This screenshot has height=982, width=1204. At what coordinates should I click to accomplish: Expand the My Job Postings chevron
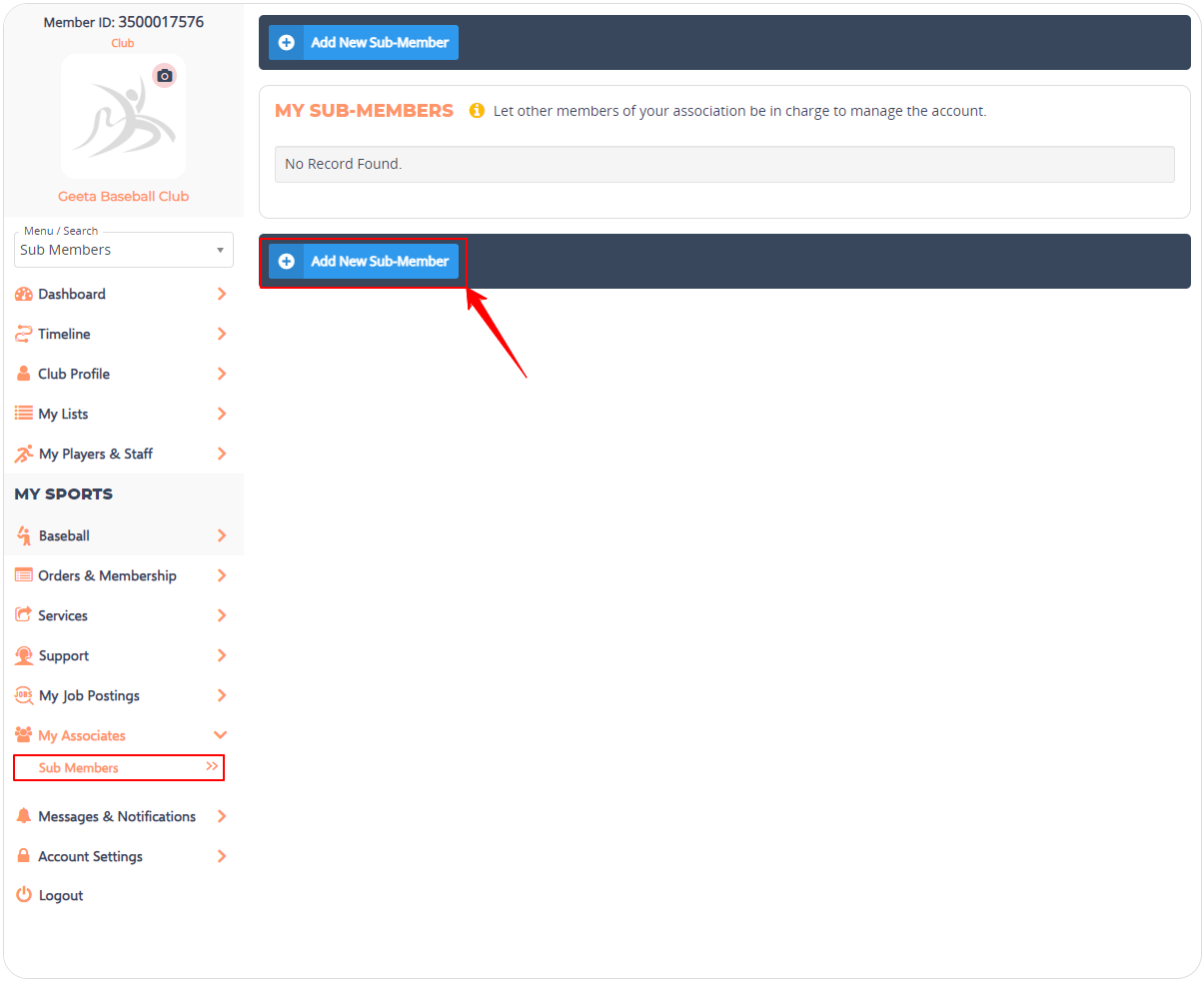[222, 695]
